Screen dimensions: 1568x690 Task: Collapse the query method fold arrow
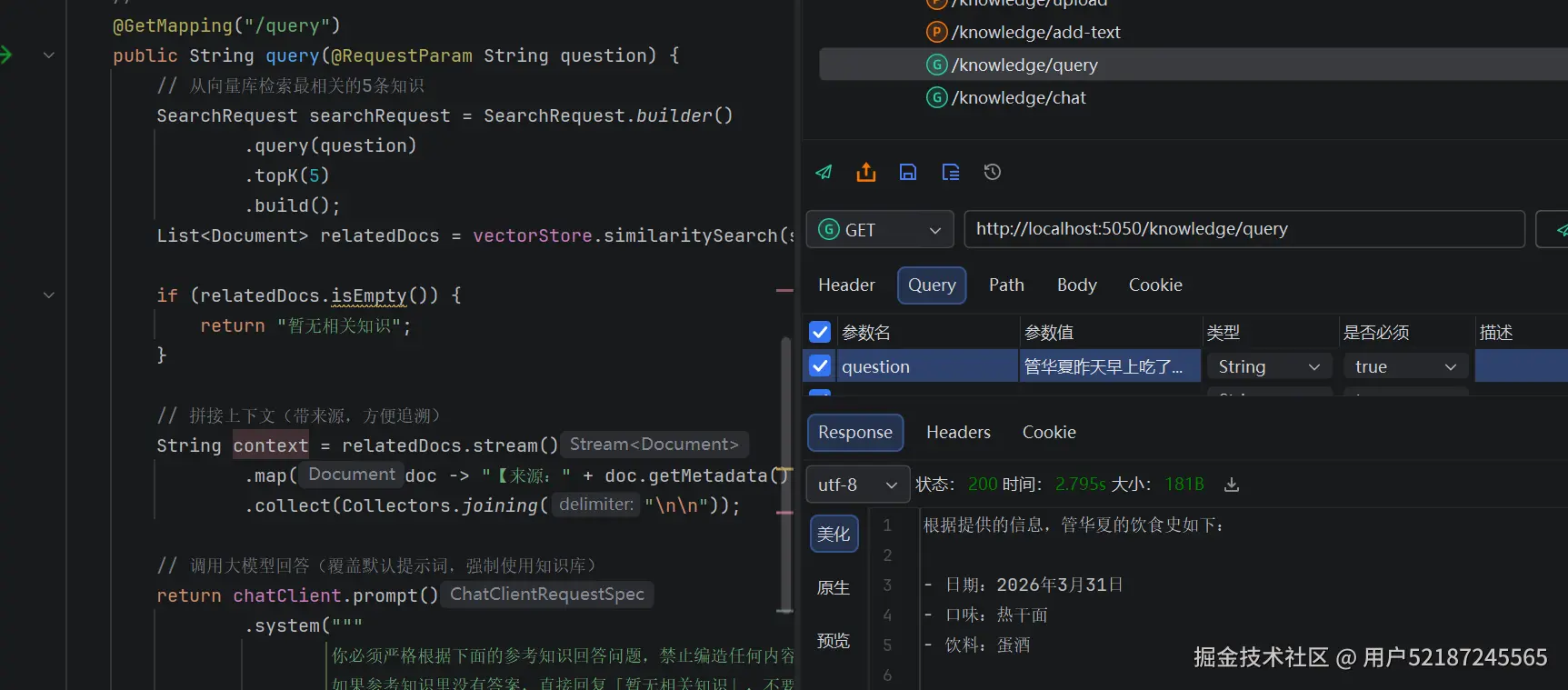coord(49,55)
